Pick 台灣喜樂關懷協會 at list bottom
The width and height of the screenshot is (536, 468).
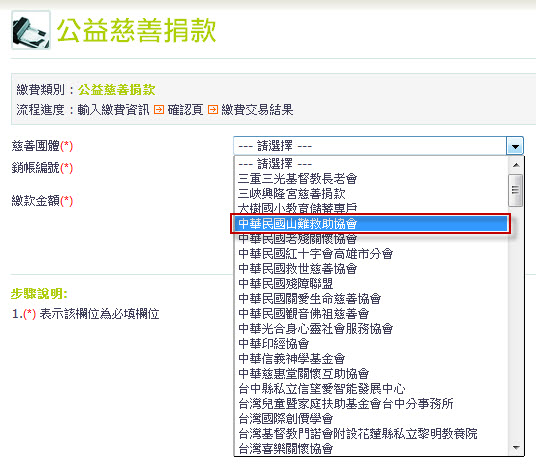tap(371, 449)
